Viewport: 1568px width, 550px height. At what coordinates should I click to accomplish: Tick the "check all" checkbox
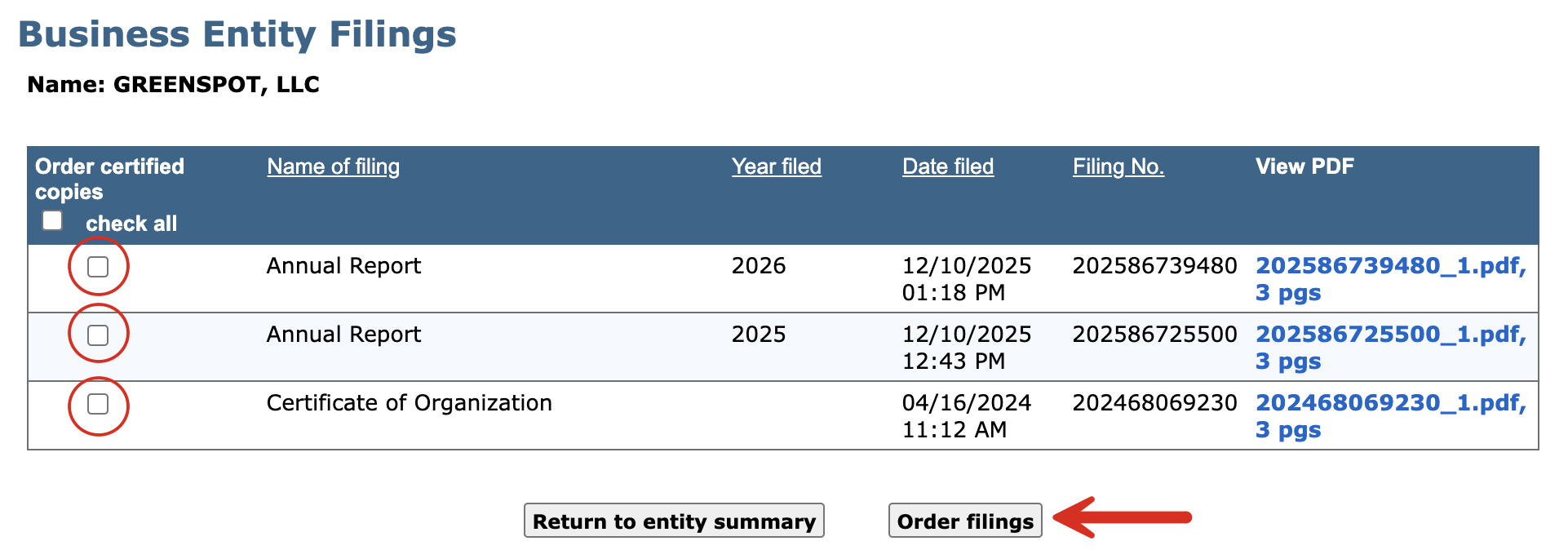(x=52, y=220)
